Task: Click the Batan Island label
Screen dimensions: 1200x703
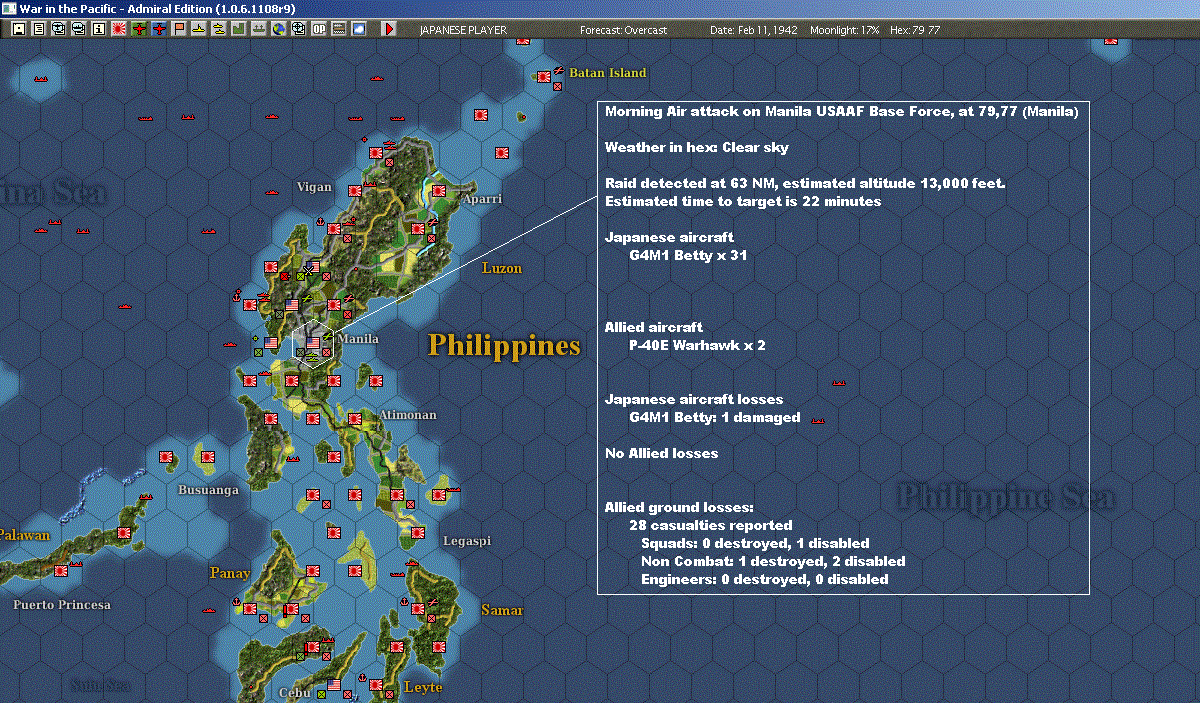Action: [608, 73]
